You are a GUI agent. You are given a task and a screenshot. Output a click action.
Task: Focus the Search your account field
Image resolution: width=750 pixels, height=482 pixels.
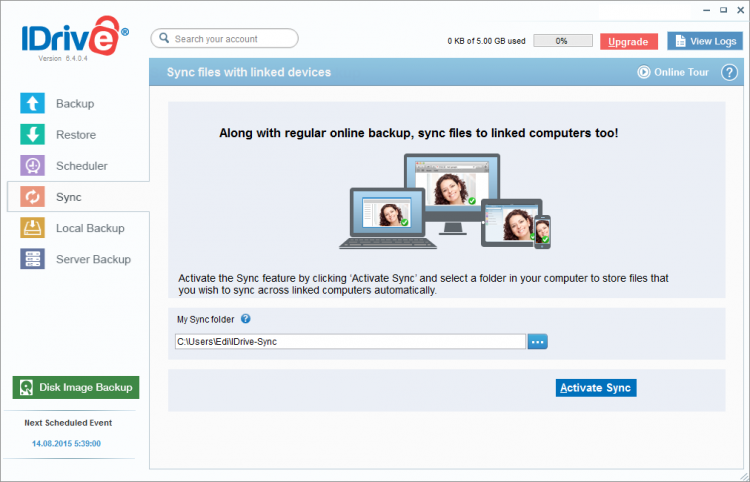tap(224, 39)
